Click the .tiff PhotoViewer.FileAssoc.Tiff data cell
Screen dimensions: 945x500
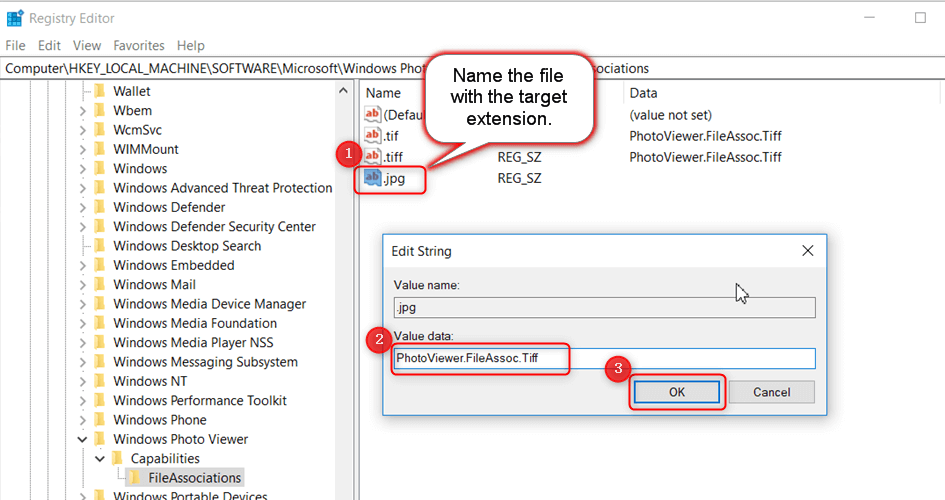coord(705,157)
